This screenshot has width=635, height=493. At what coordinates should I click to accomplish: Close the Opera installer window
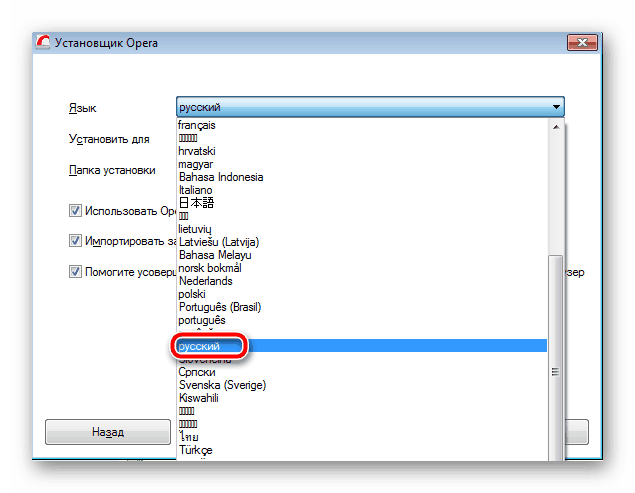coord(582,42)
